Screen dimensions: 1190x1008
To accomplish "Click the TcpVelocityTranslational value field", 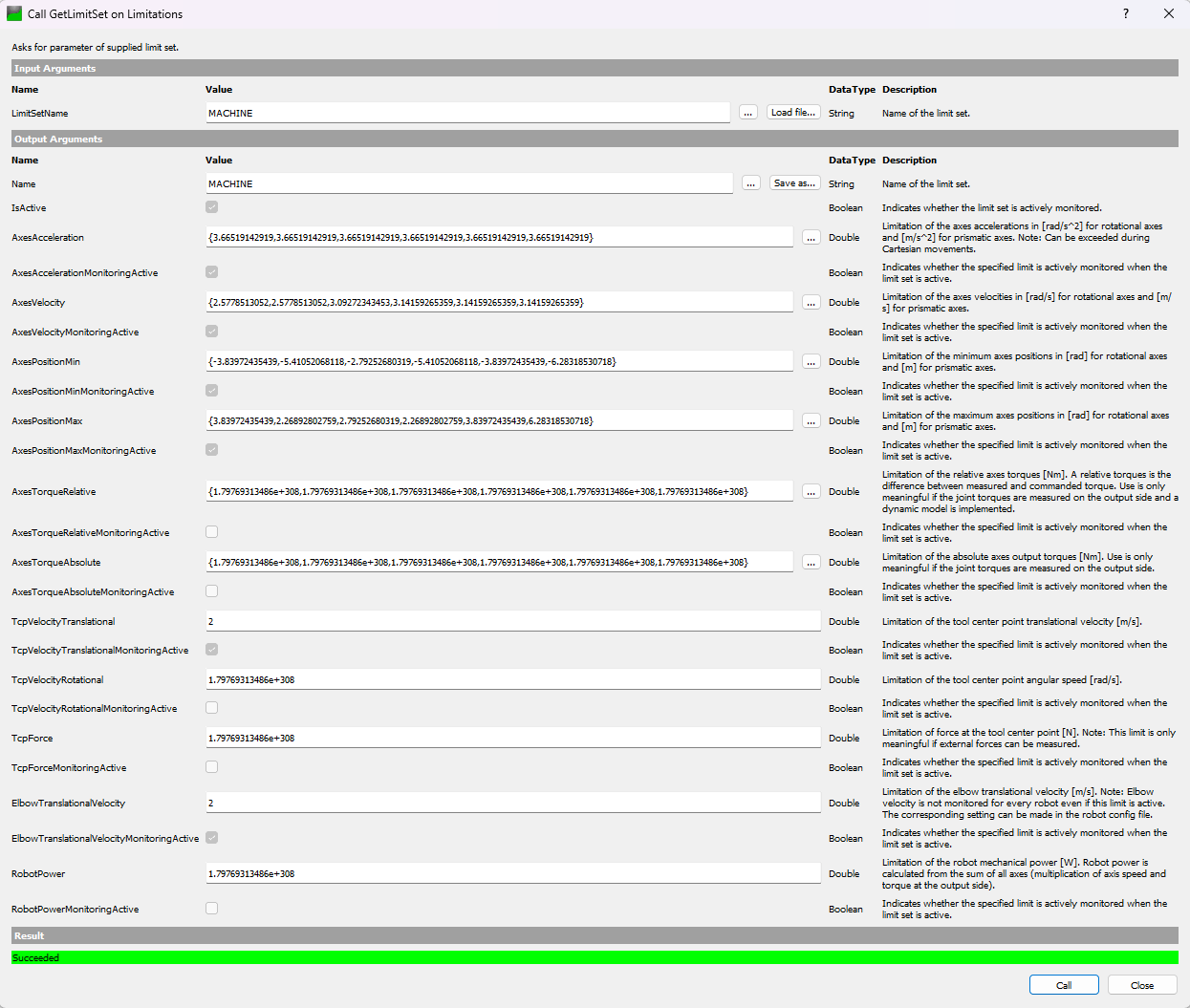I will pos(513,621).
